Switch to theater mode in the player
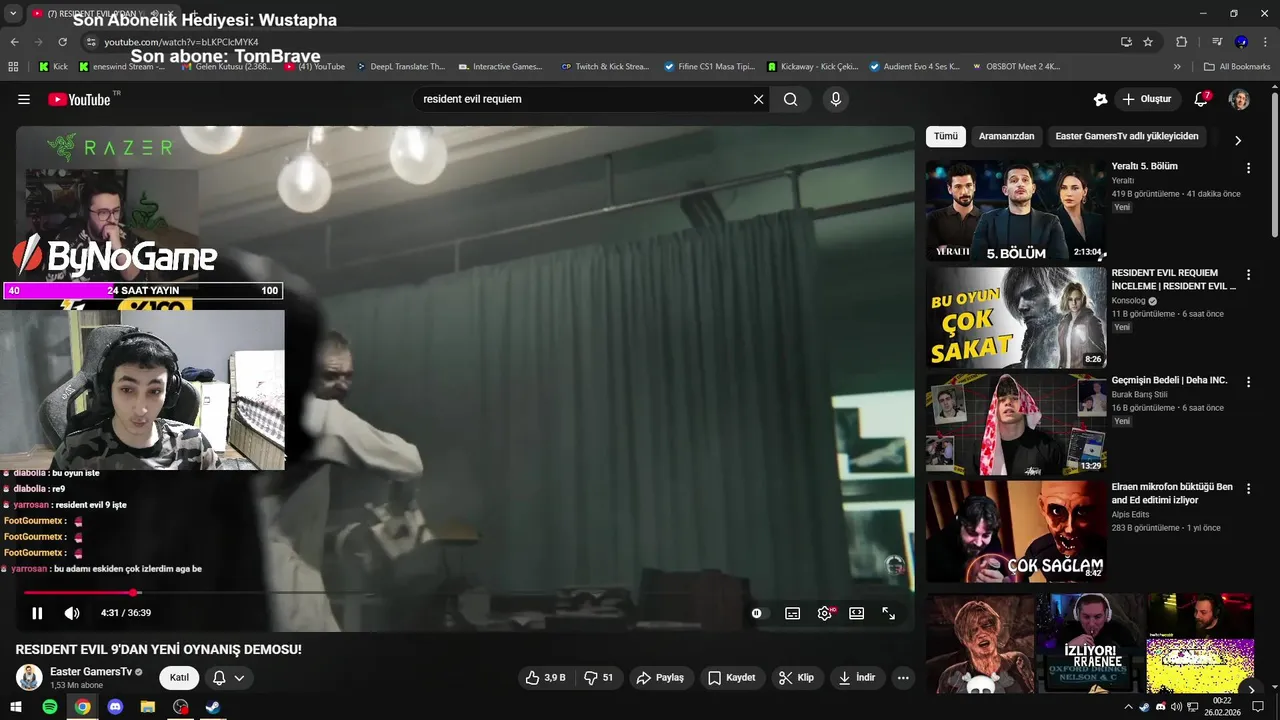The height and width of the screenshot is (720, 1280). tap(857, 613)
